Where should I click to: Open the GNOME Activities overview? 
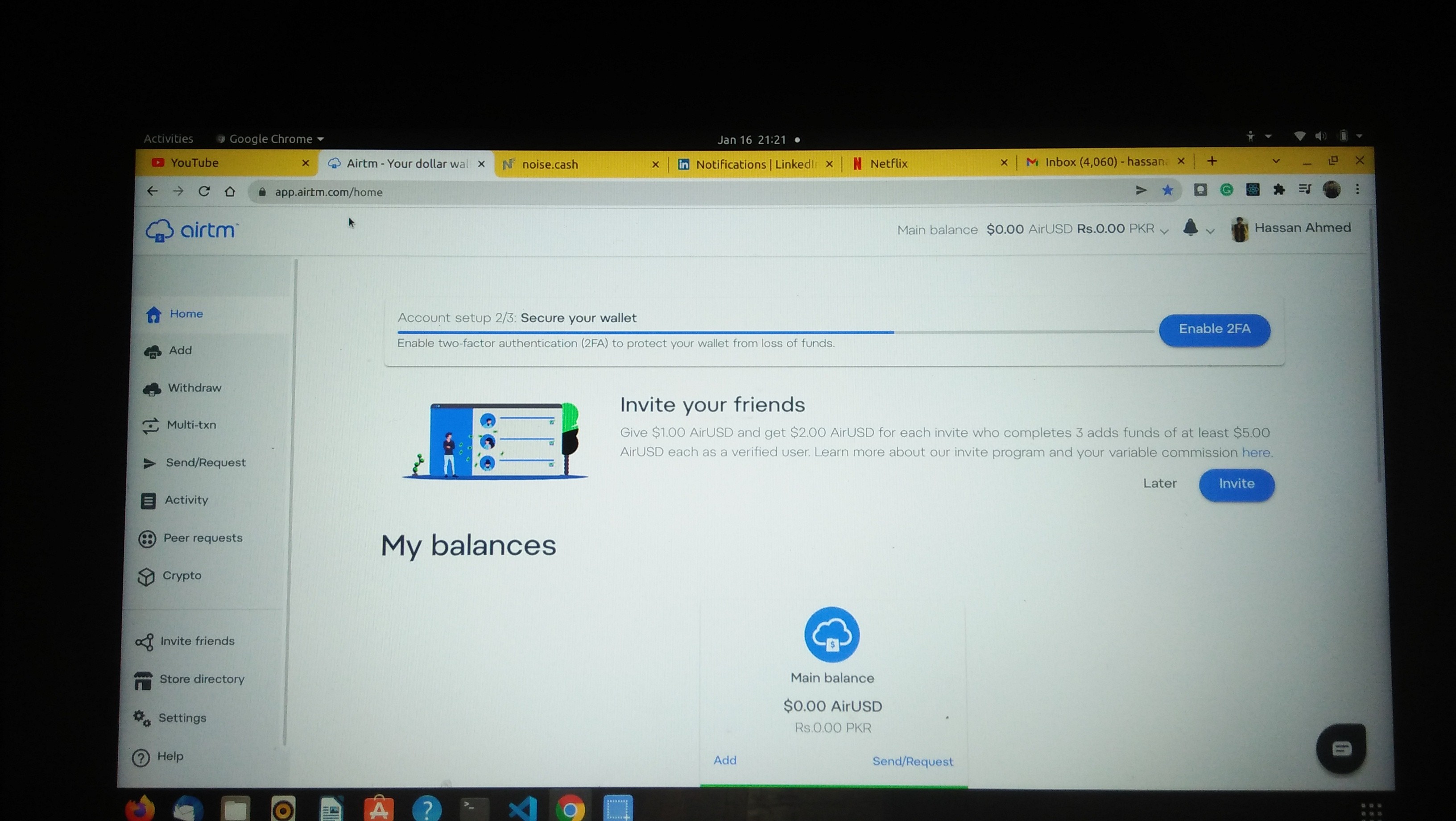pyautogui.click(x=168, y=138)
